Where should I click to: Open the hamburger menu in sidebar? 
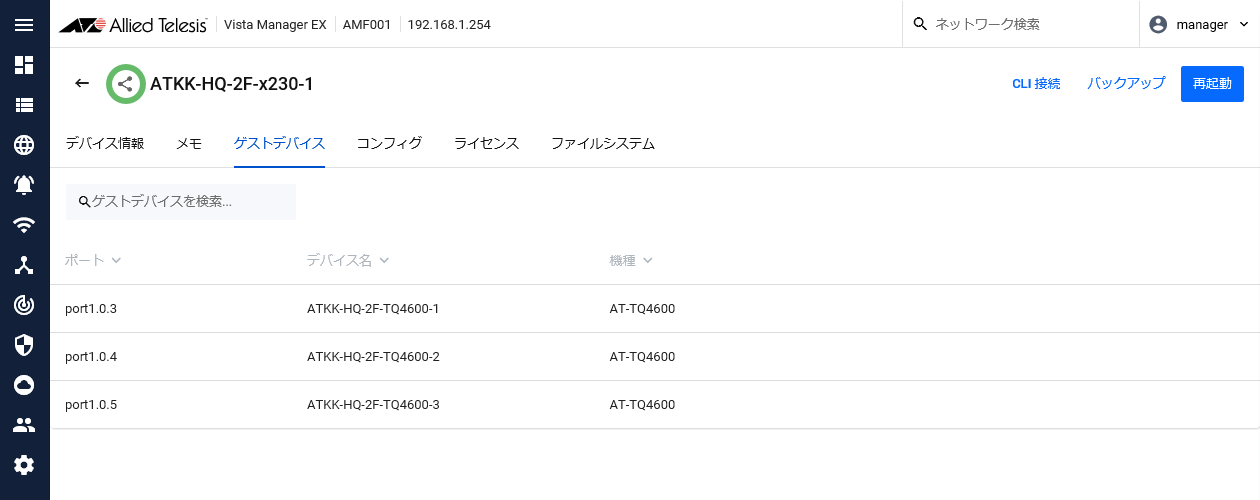pyautogui.click(x=24, y=25)
